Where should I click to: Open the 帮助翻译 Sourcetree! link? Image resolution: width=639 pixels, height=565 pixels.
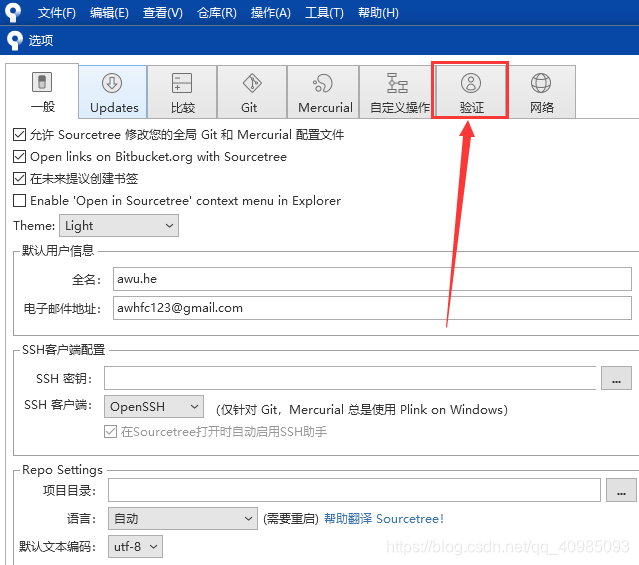point(383,519)
